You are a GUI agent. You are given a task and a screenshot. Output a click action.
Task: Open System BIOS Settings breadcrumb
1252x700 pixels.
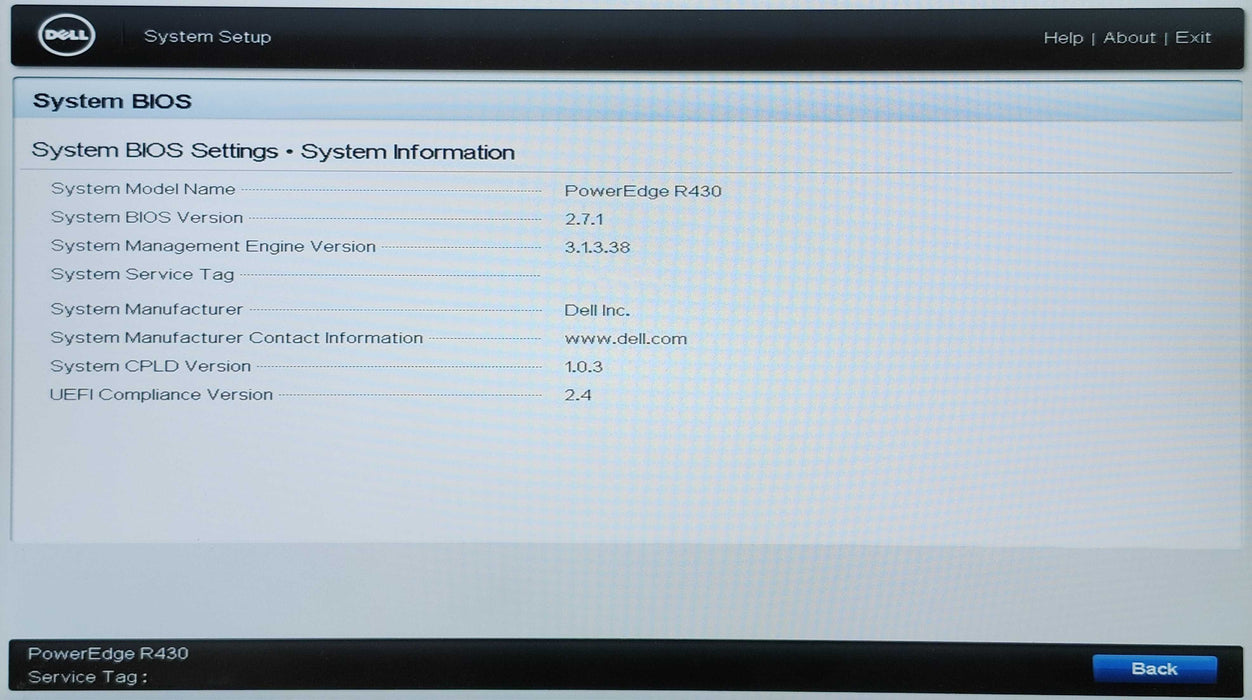coord(154,150)
